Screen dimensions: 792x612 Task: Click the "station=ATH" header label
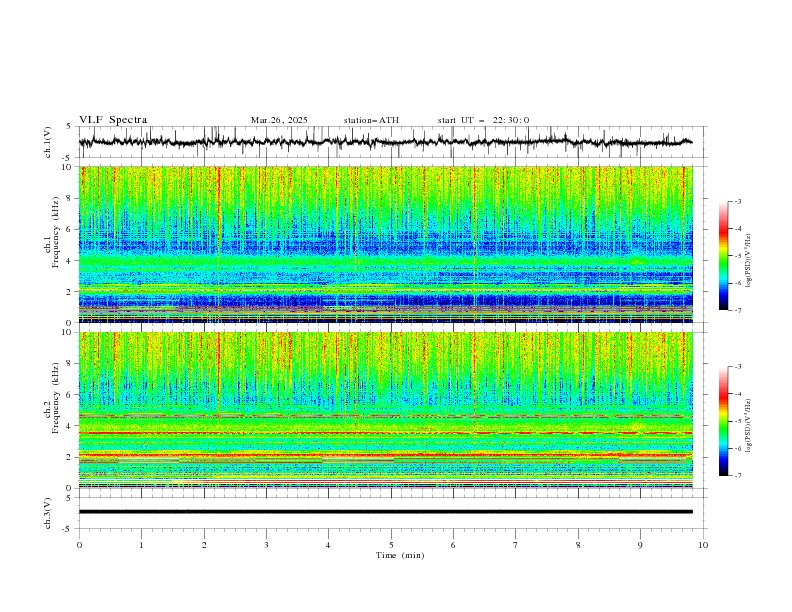[x=371, y=120]
